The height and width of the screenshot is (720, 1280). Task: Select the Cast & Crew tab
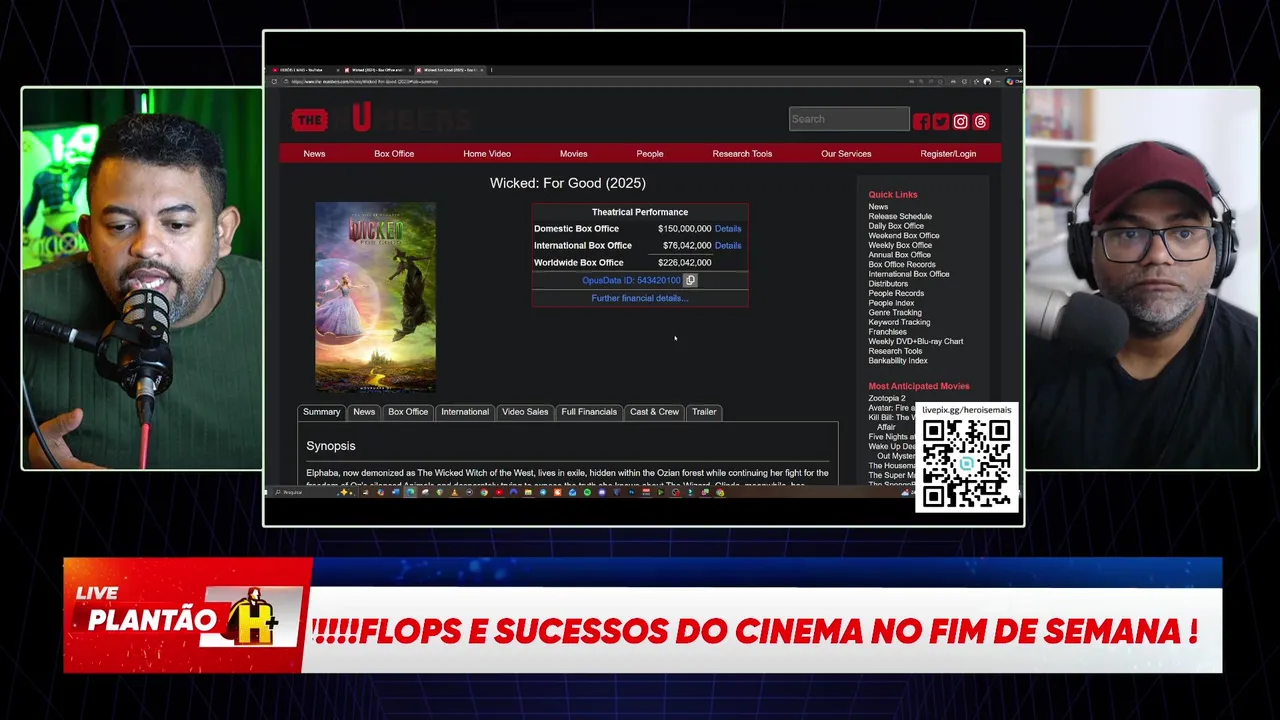point(654,412)
